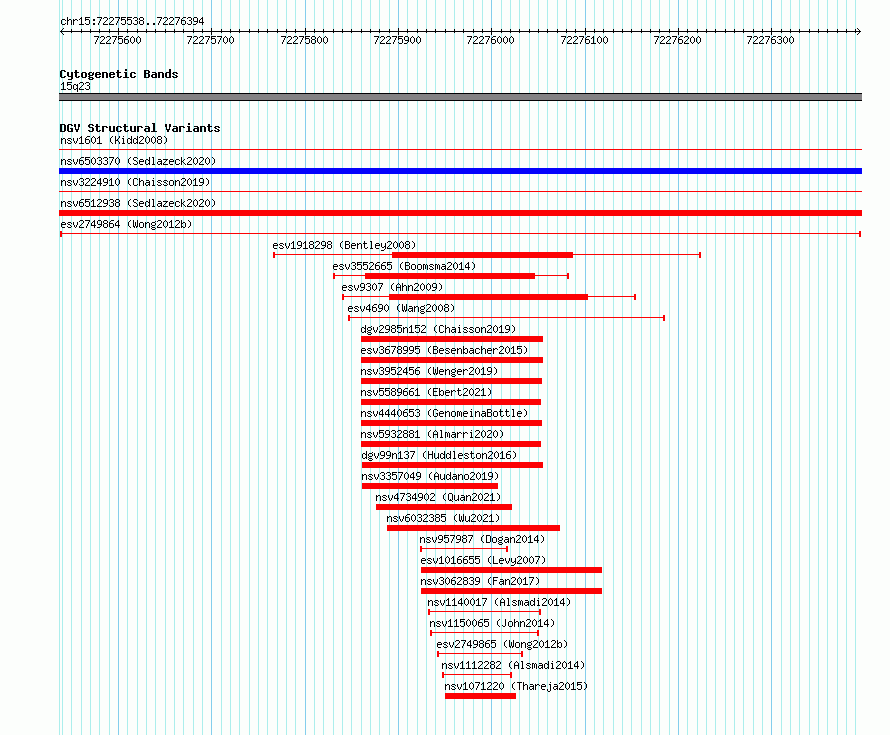Click ruler position 72276200
This screenshot has height=735, width=890.
click(677, 40)
